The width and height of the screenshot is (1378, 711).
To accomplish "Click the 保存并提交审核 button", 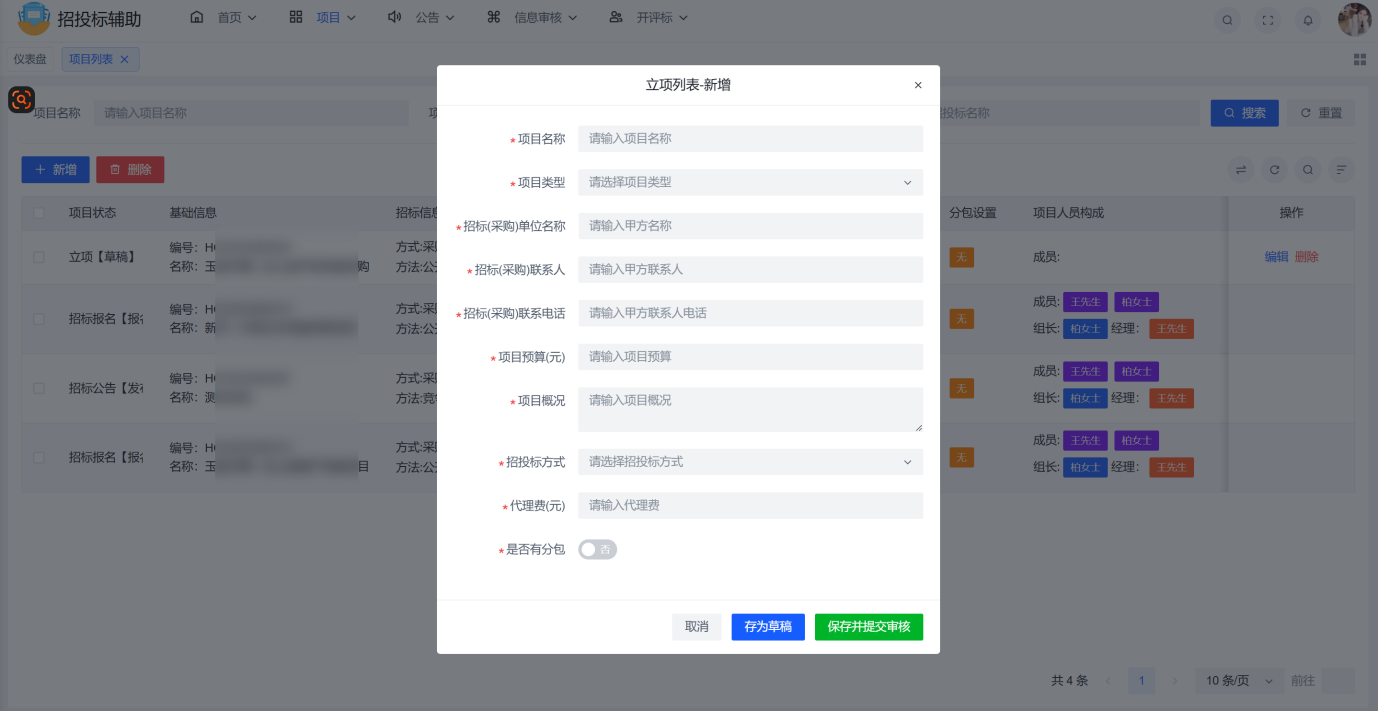I will point(868,627).
